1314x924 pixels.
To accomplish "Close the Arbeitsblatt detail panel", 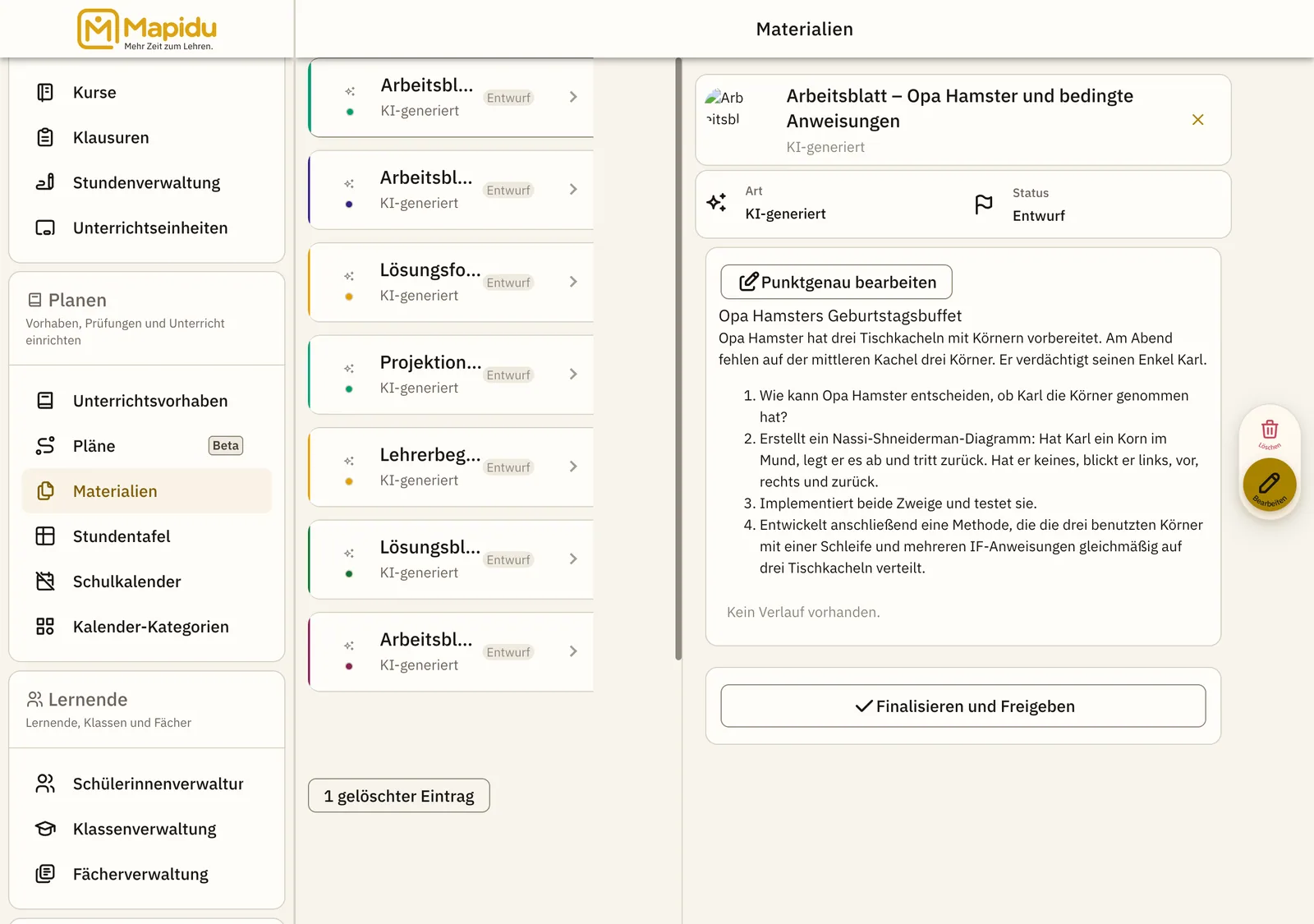I will (1198, 120).
